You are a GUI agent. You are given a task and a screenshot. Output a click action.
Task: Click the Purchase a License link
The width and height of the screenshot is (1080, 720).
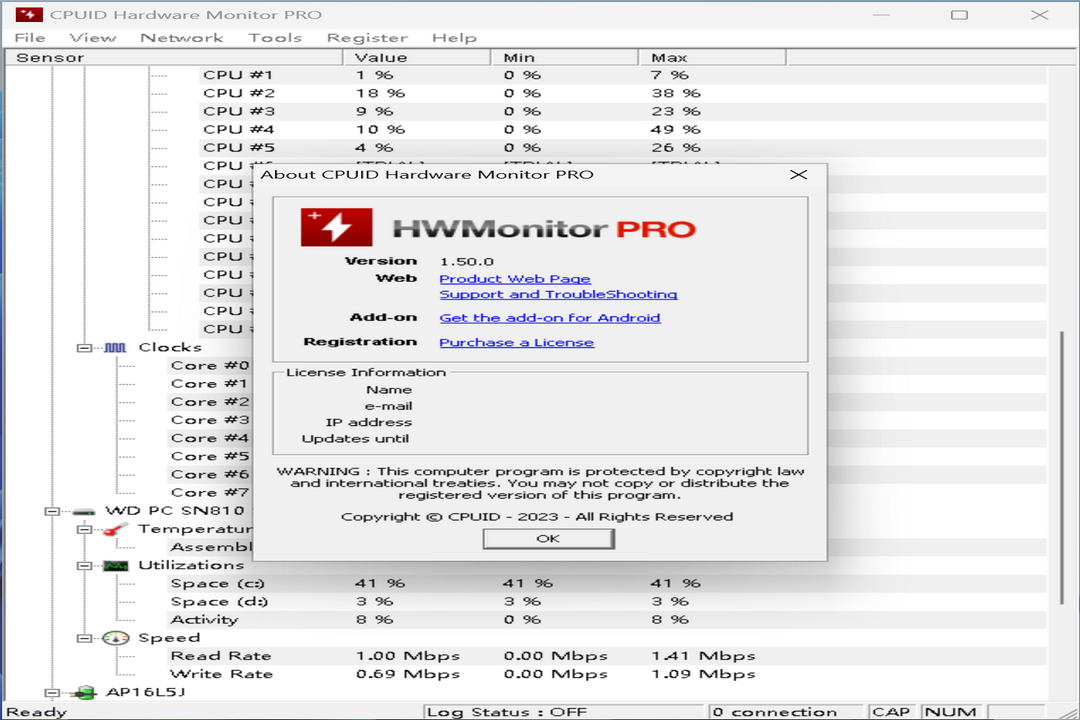pos(516,342)
